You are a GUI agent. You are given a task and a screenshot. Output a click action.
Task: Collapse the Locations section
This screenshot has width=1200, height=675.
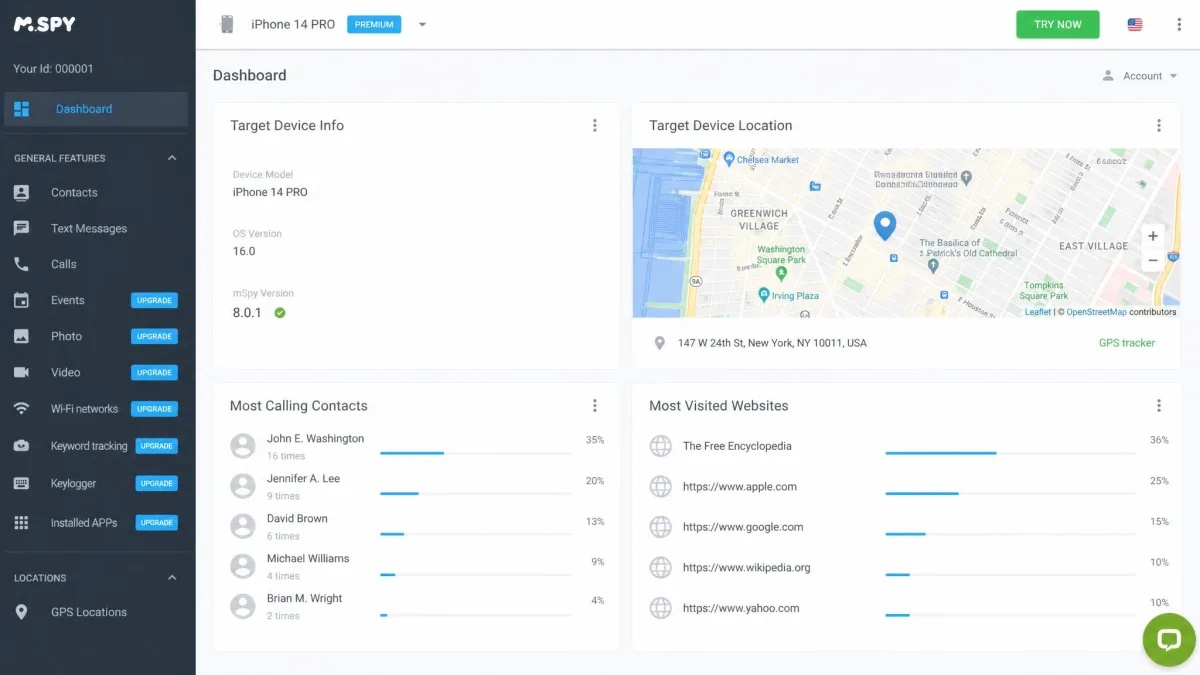(171, 578)
